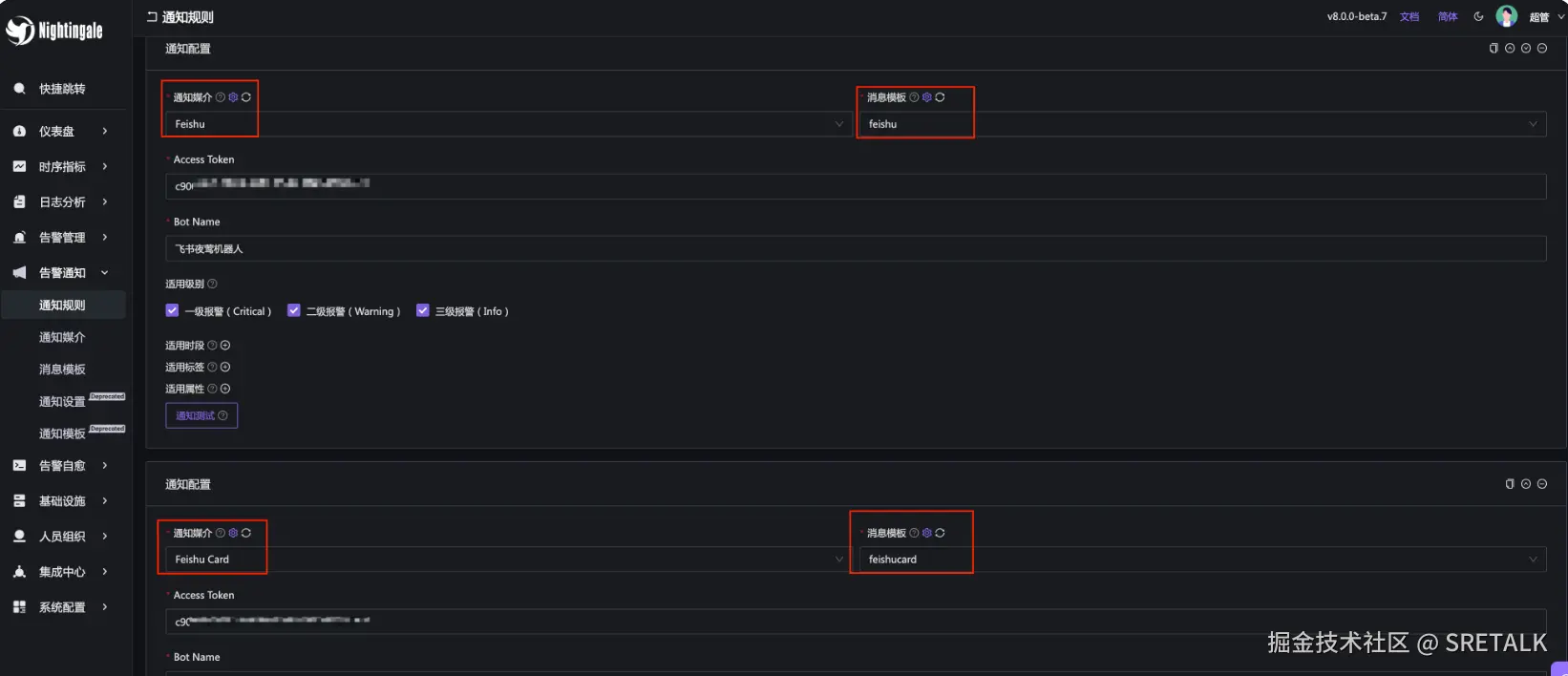This screenshot has width=1568, height=676.
Task: Expand the 仪表盘 sidebar menu
Action: [61, 132]
